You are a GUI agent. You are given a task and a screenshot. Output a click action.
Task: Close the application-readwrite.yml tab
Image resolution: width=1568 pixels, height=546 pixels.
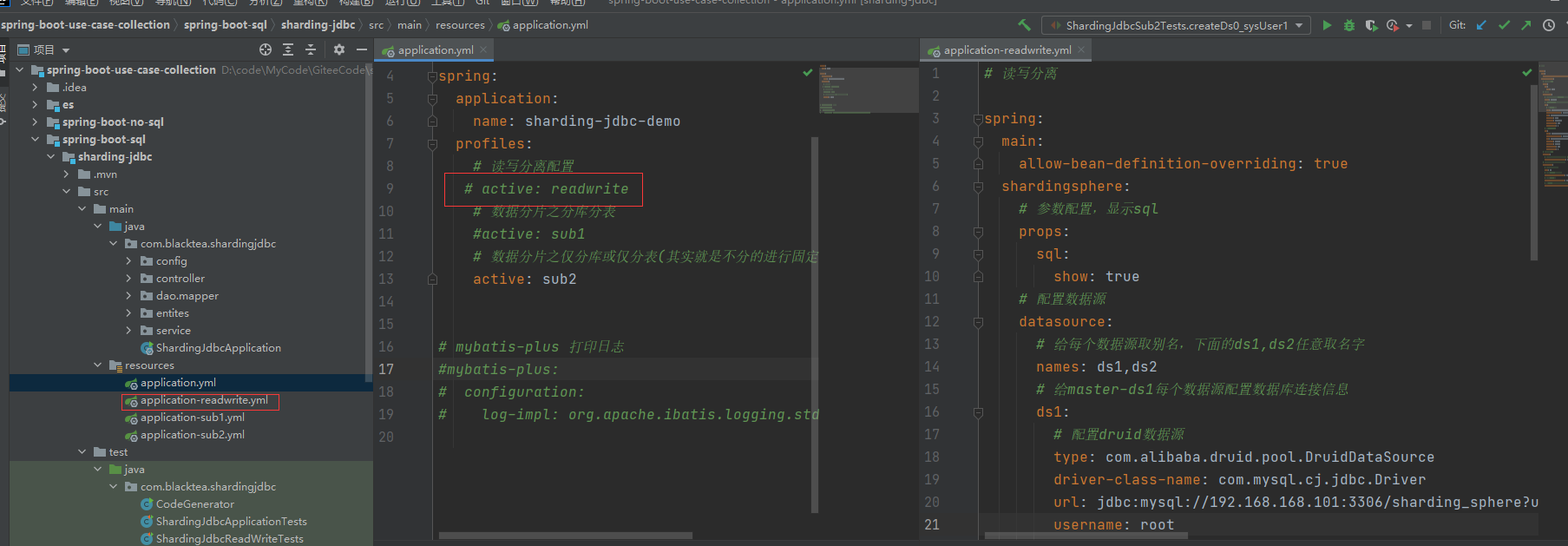tap(1081, 50)
